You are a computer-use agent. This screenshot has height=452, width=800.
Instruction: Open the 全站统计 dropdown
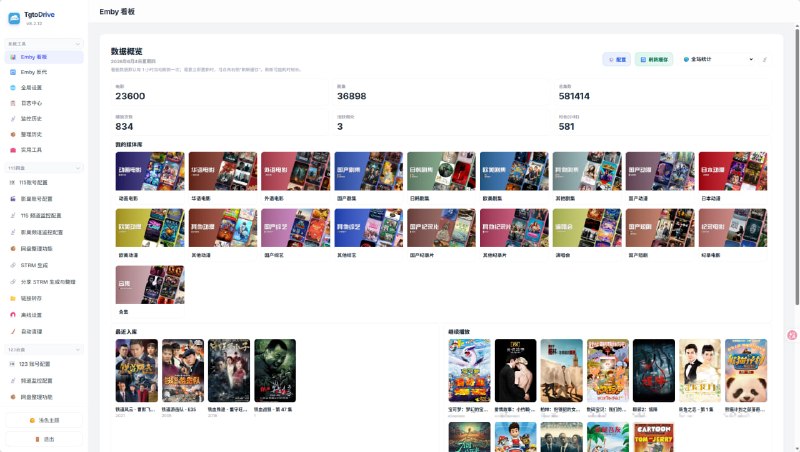coord(718,60)
